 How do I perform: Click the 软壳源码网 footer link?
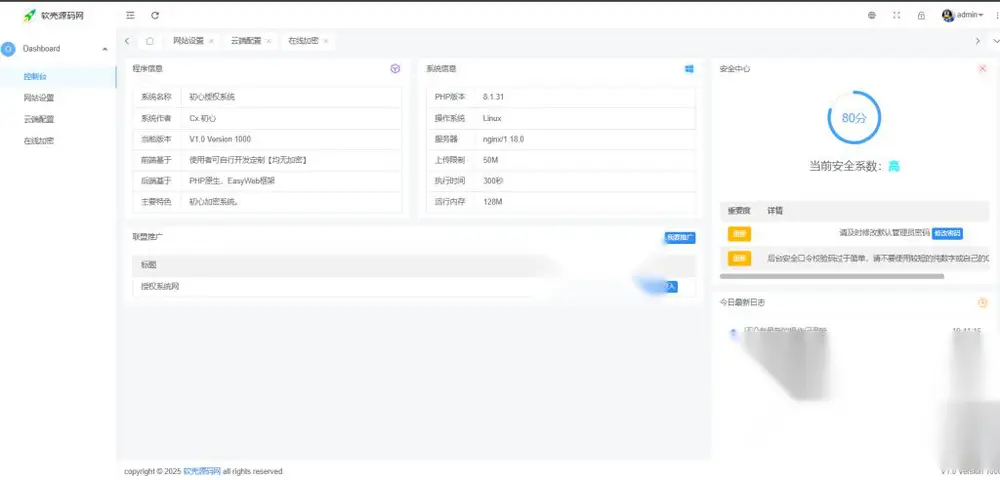click(x=202, y=472)
